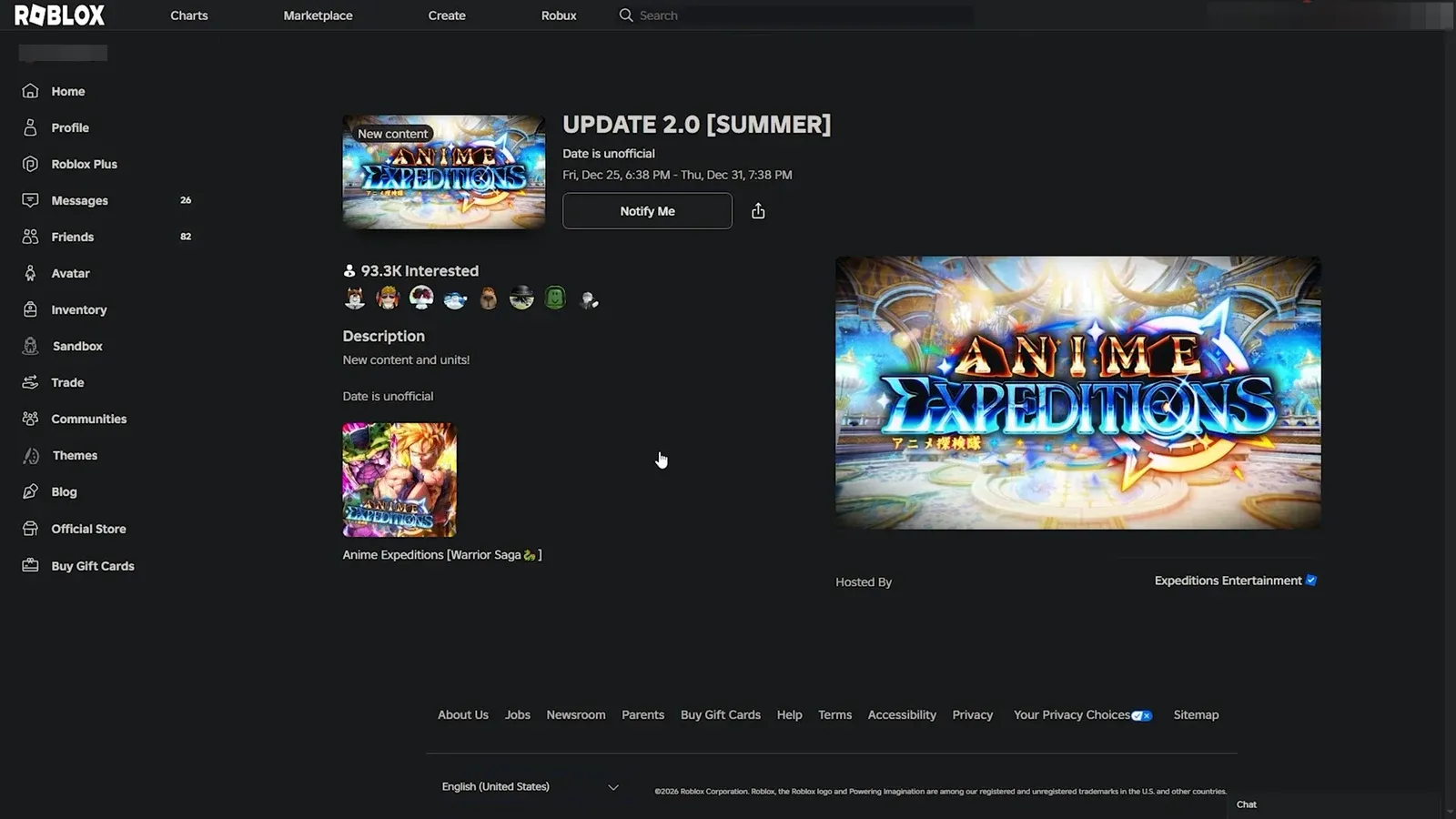
Task: Click the UPDATE 2.0 [SUMMER] title
Action: click(x=697, y=125)
